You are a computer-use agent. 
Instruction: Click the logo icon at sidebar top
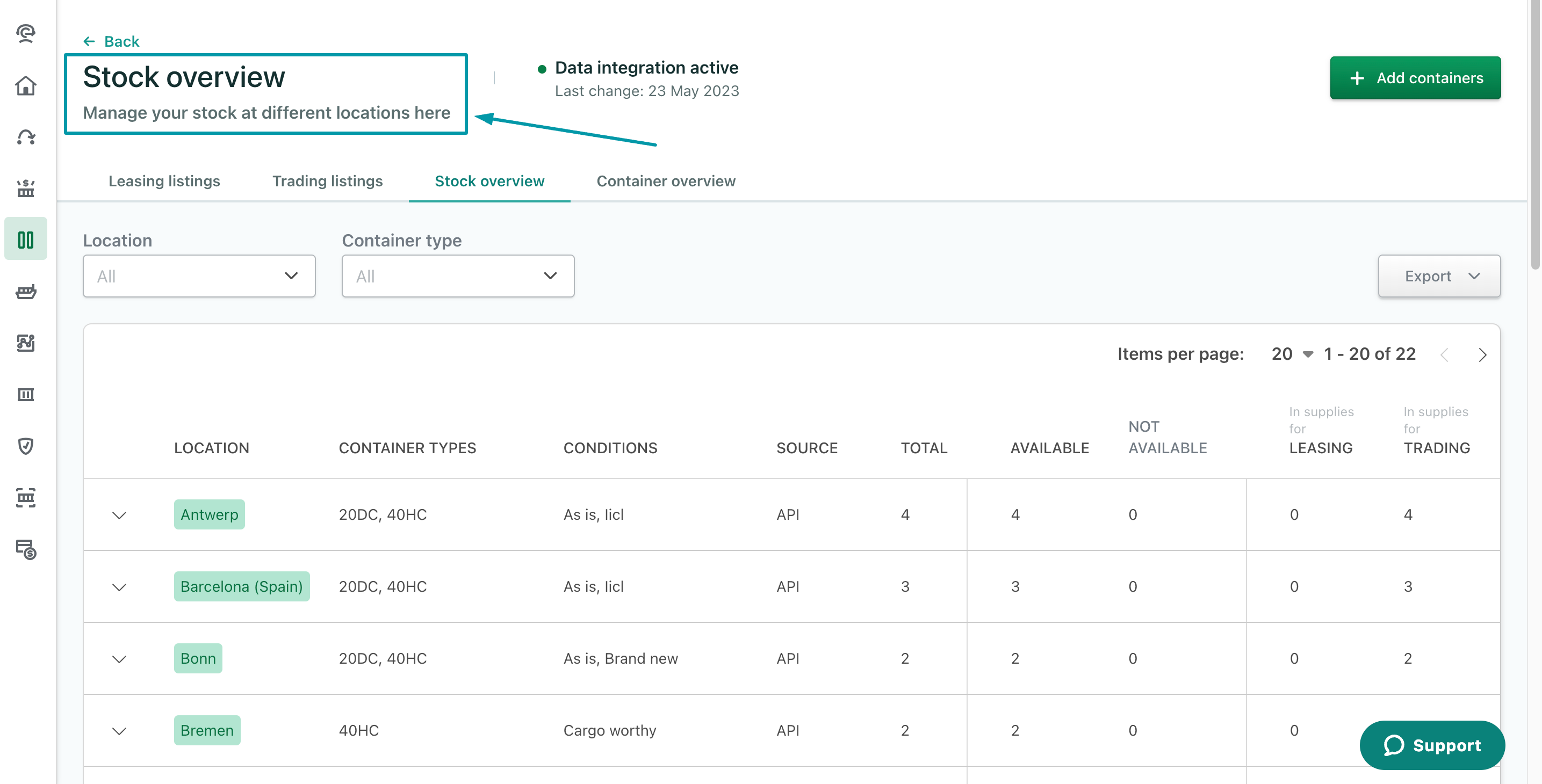26,33
